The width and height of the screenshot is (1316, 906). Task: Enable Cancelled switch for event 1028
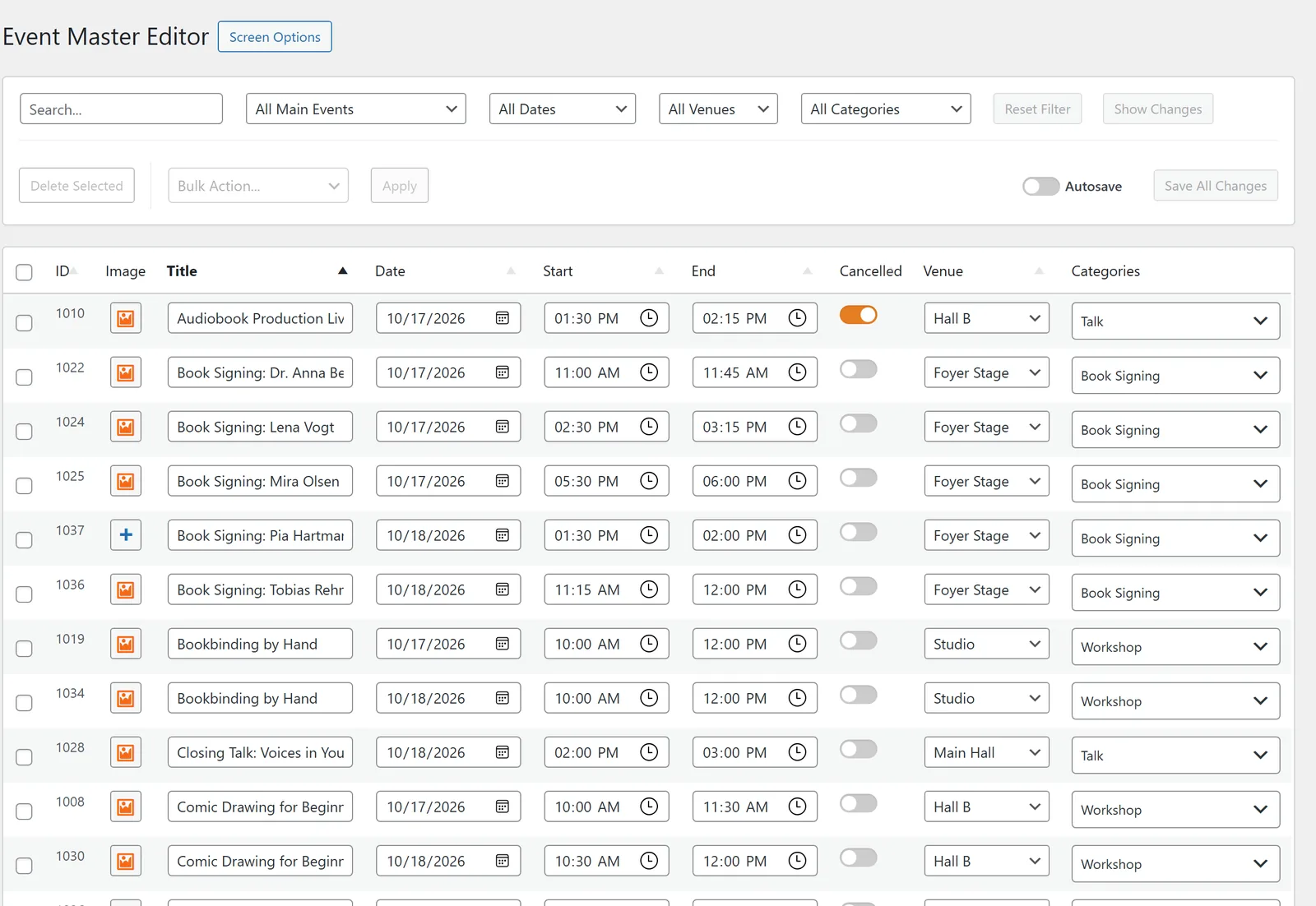(x=858, y=749)
